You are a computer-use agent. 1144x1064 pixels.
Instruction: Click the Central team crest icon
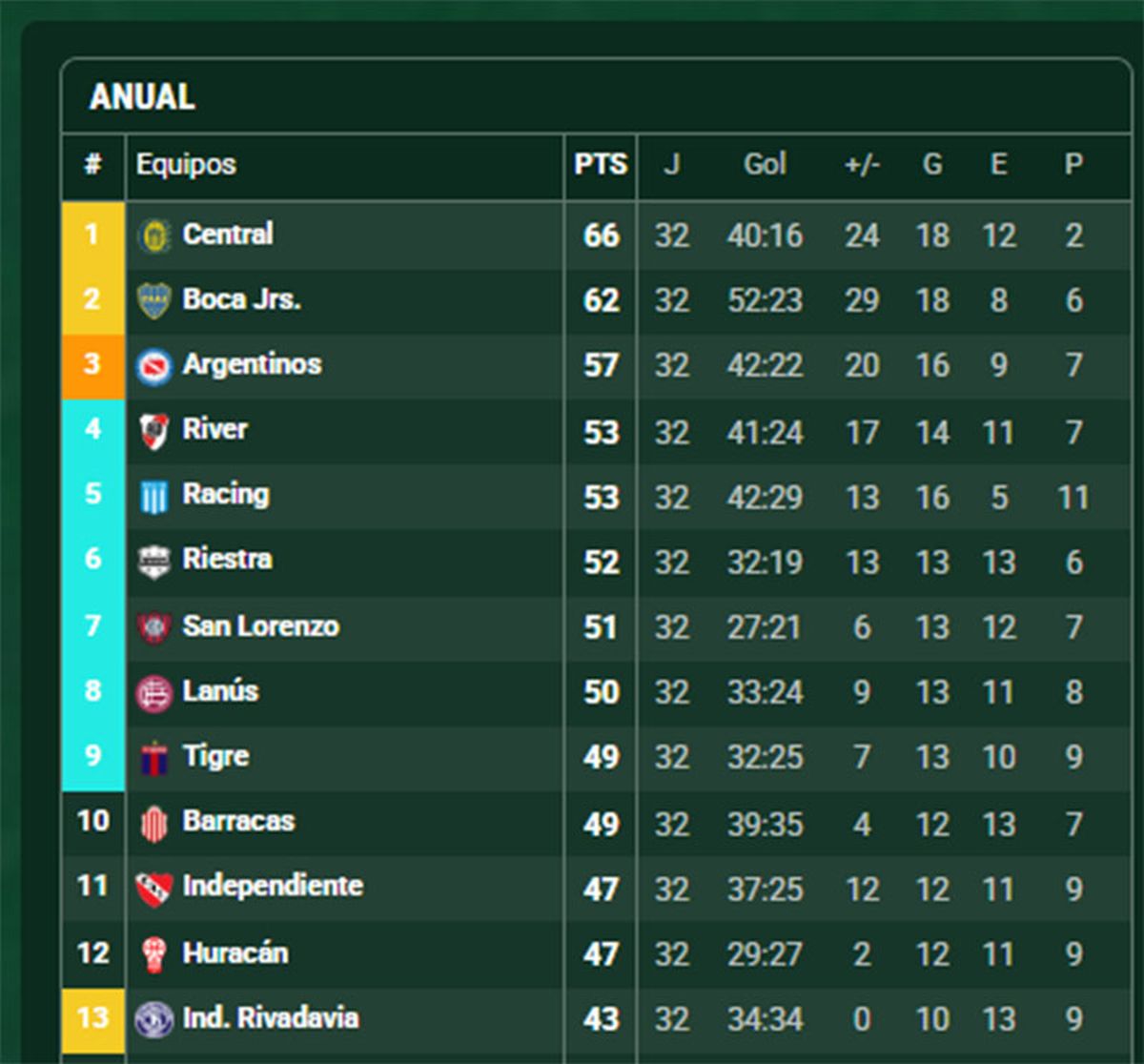pos(153,235)
